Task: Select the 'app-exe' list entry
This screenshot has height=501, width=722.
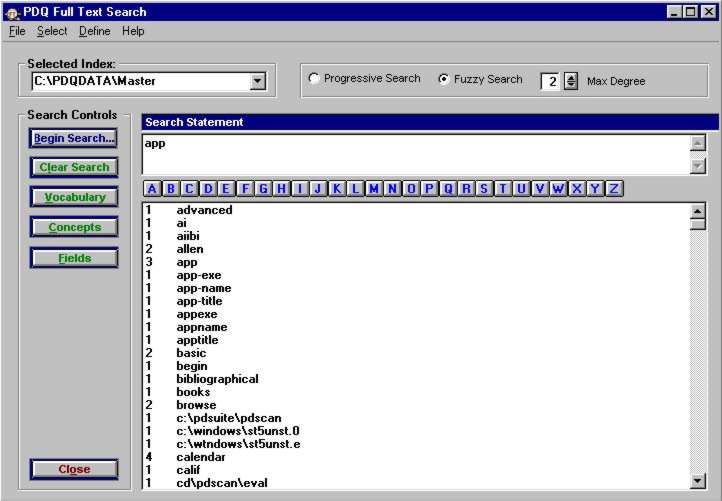Action: point(198,275)
